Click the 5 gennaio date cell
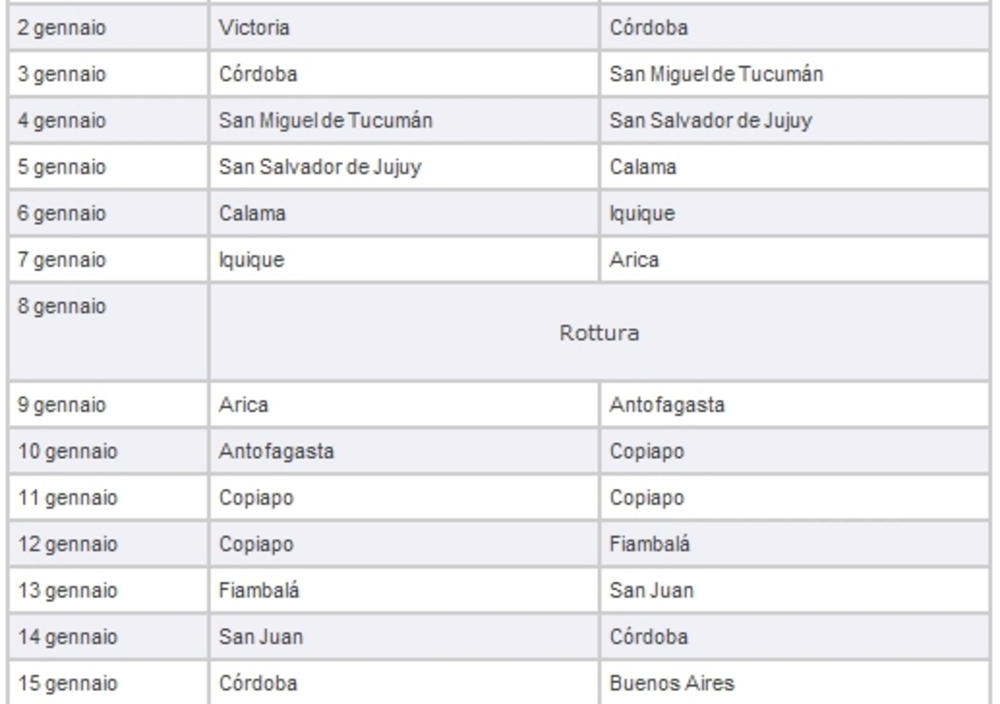 tap(63, 167)
